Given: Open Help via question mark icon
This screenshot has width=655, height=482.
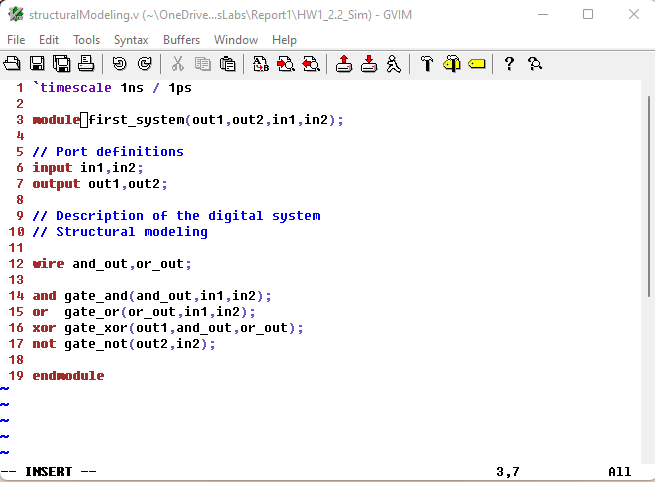Looking at the screenshot, I should click(x=509, y=64).
